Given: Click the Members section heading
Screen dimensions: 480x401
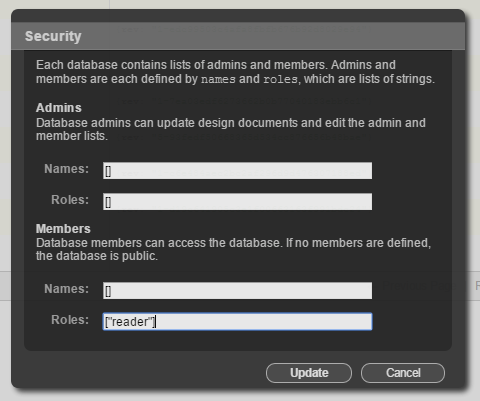Looking at the screenshot, I should 63,229.
